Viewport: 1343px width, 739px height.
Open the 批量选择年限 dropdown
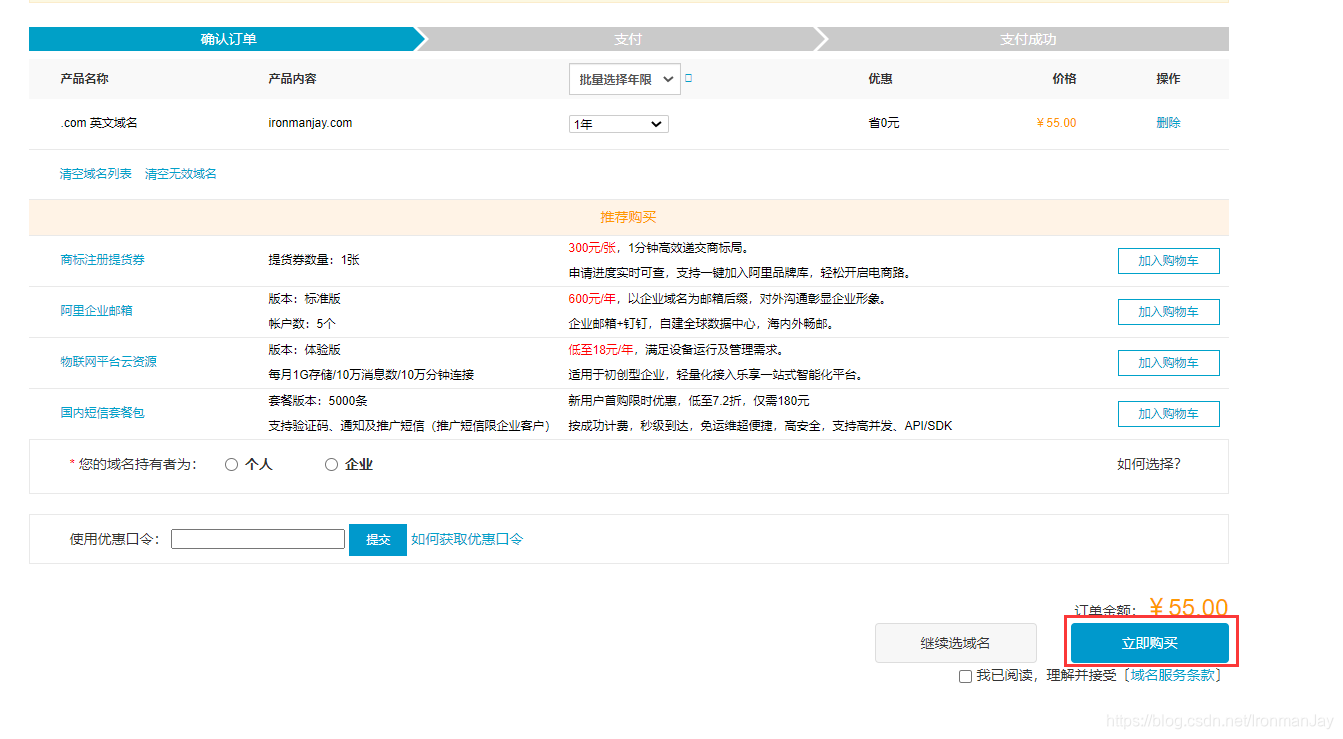coord(625,79)
